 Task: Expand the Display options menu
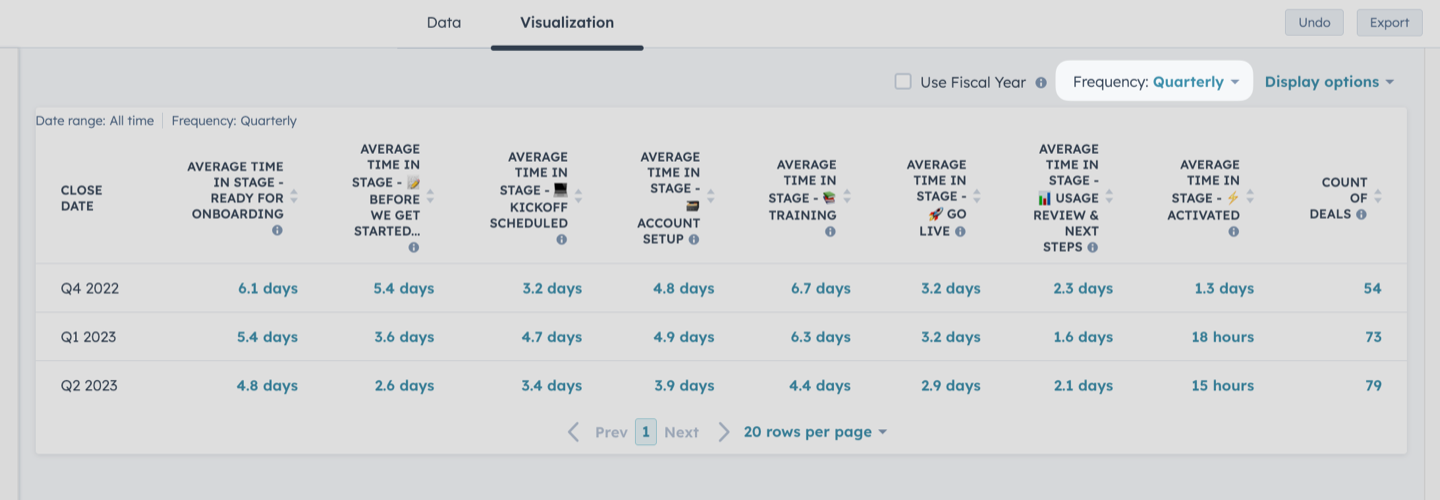click(x=1329, y=82)
